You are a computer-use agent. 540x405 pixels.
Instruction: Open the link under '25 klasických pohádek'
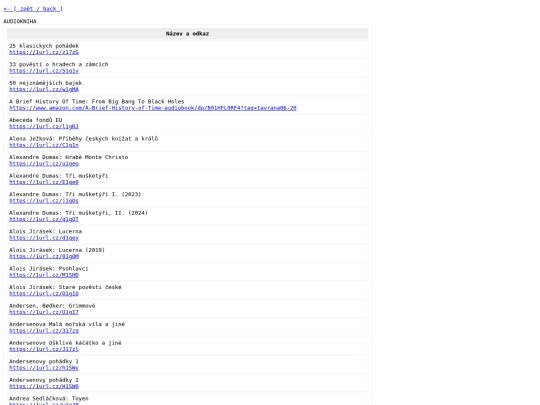click(44, 52)
